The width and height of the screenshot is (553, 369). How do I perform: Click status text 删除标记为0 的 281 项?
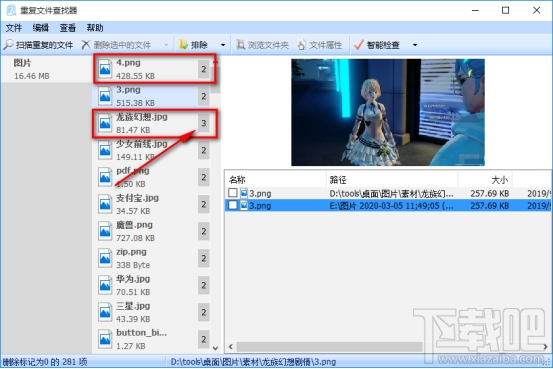coord(45,362)
